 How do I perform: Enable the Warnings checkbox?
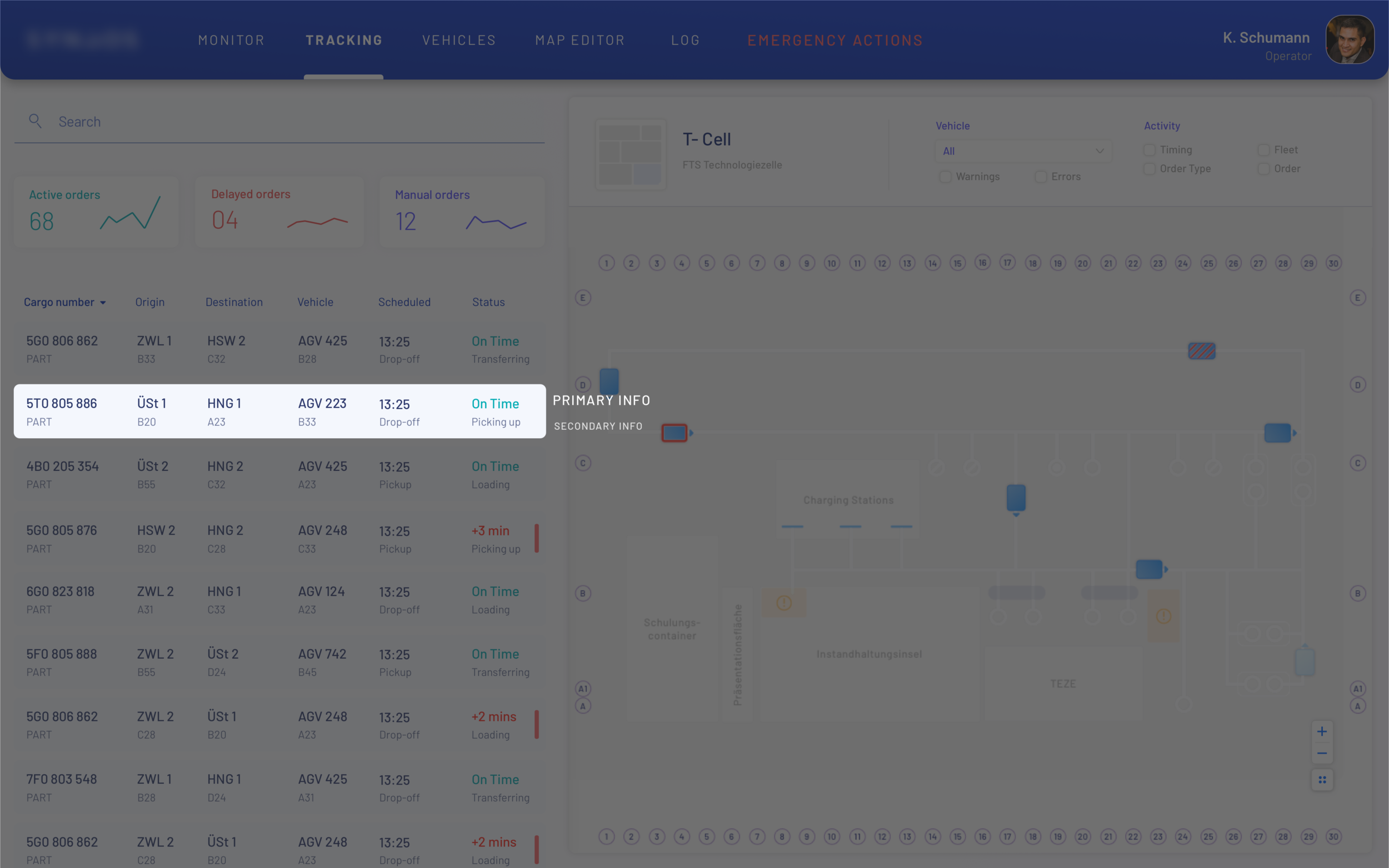click(945, 177)
